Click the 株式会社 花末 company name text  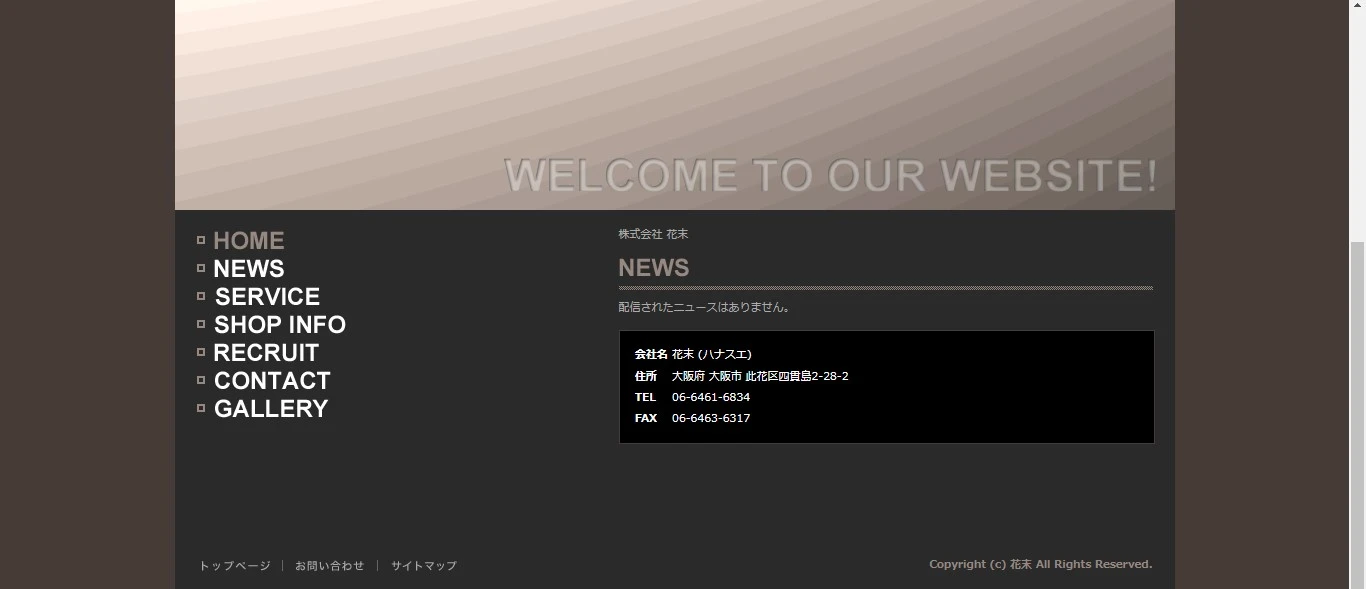click(x=653, y=234)
